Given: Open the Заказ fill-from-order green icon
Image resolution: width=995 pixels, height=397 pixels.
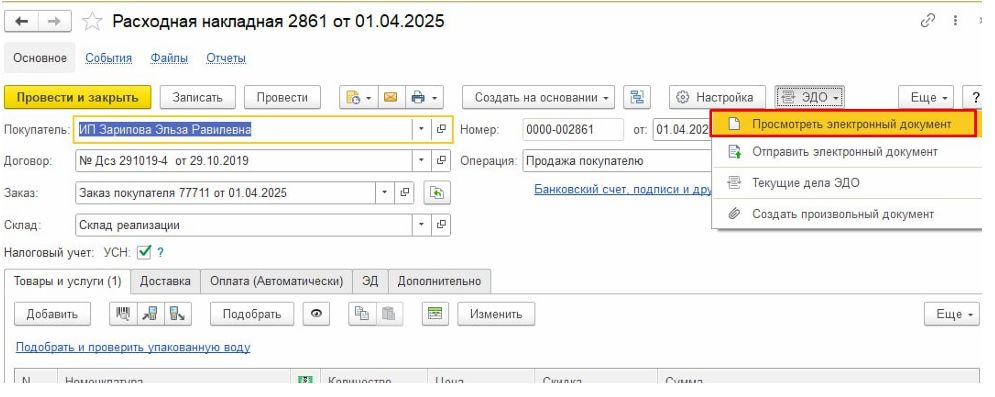Looking at the screenshot, I should [x=437, y=193].
